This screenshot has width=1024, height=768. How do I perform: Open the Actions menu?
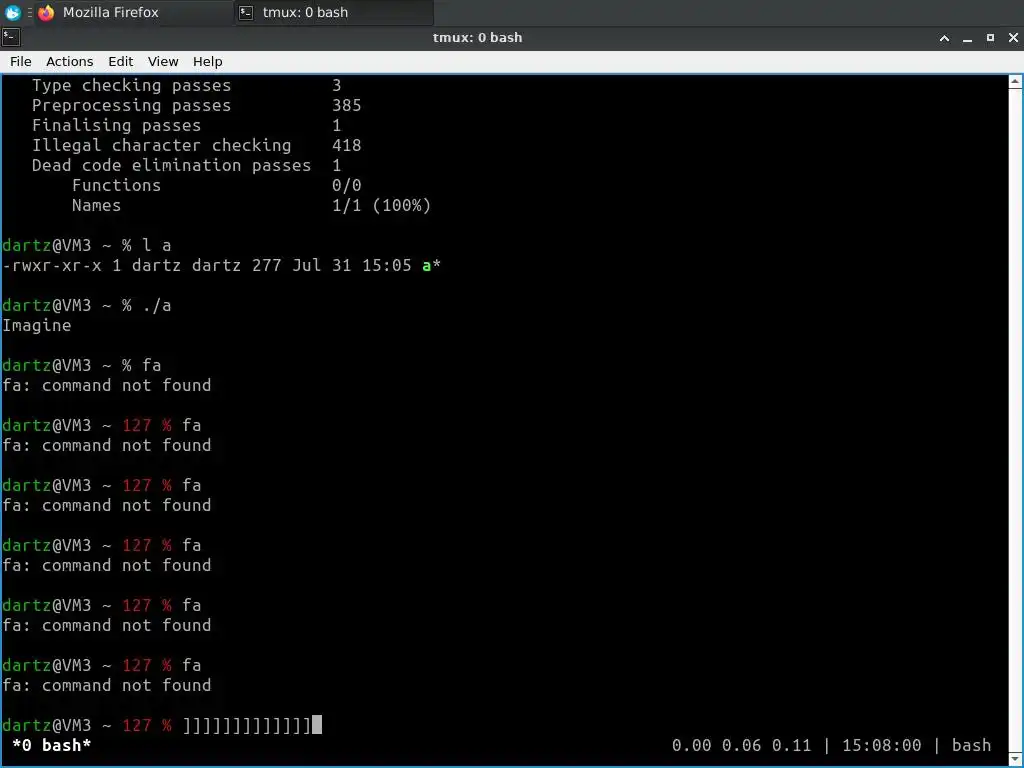69,61
